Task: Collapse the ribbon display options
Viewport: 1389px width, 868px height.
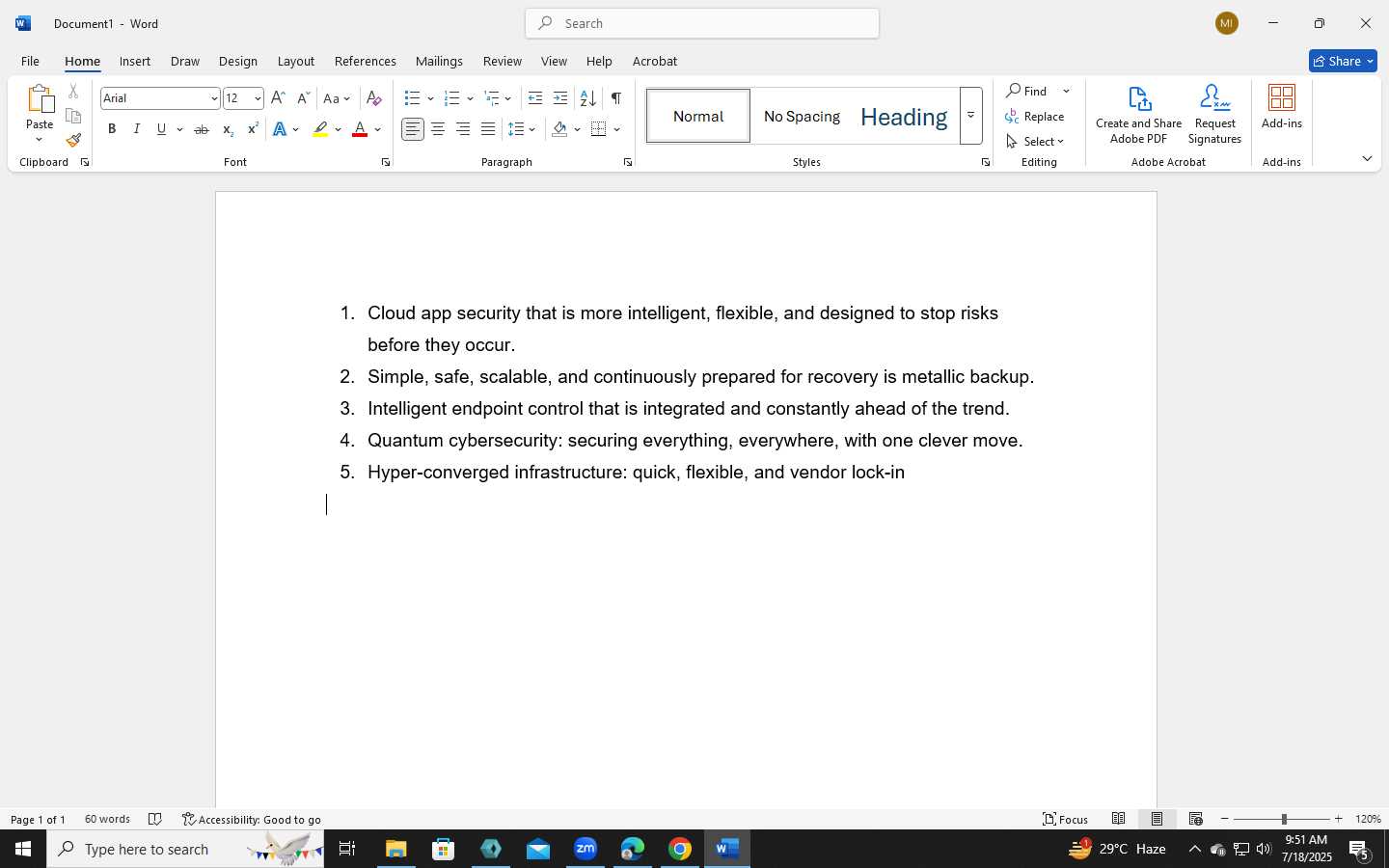Action: [x=1367, y=159]
